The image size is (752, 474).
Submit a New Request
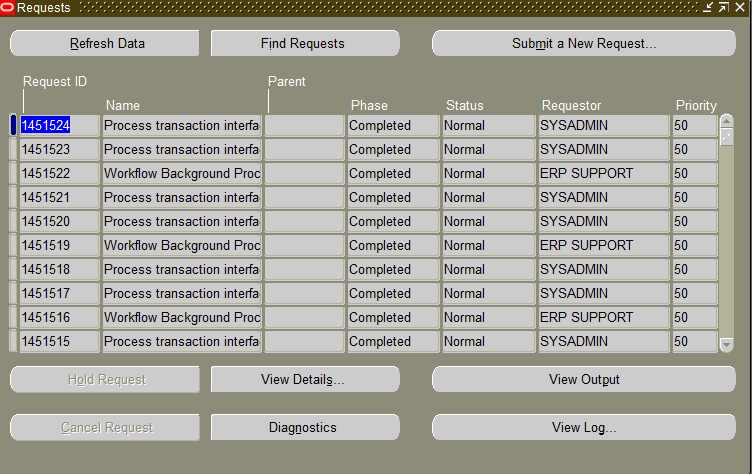click(583, 44)
